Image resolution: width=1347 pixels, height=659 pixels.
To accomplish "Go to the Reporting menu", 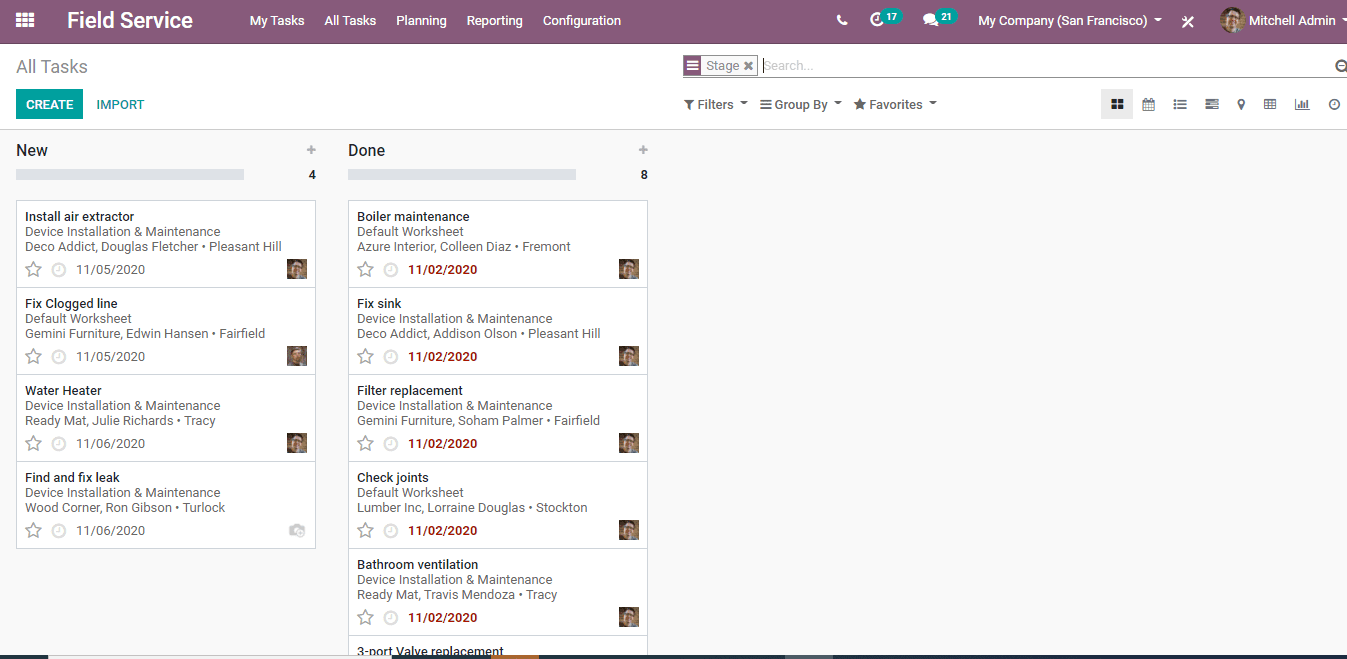I will tap(494, 20).
